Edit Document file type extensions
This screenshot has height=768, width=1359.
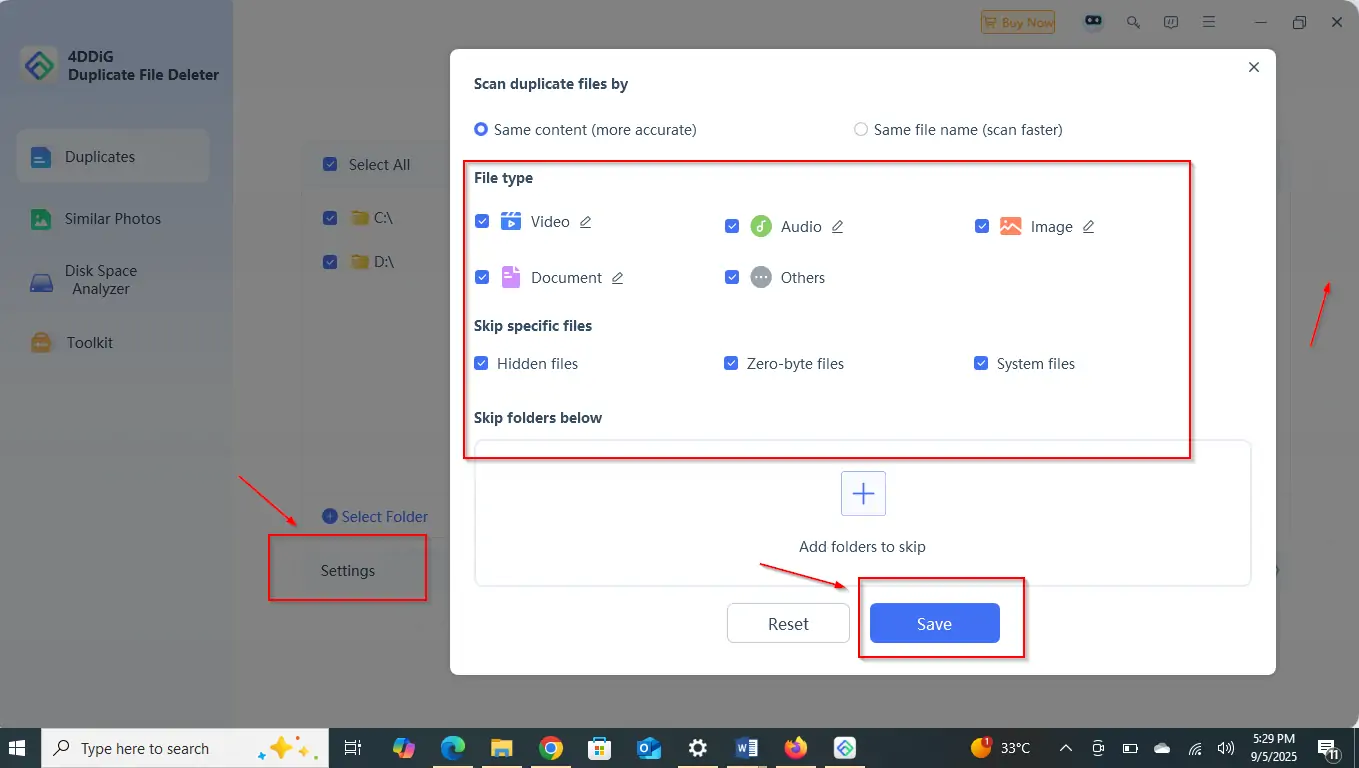tap(618, 278)
